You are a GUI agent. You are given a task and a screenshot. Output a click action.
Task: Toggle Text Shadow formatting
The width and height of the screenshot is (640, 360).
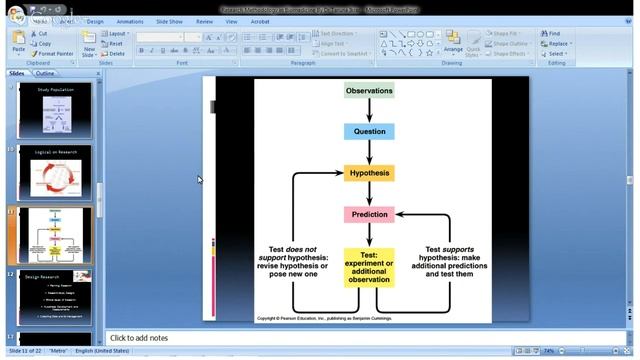pos(185,51)
